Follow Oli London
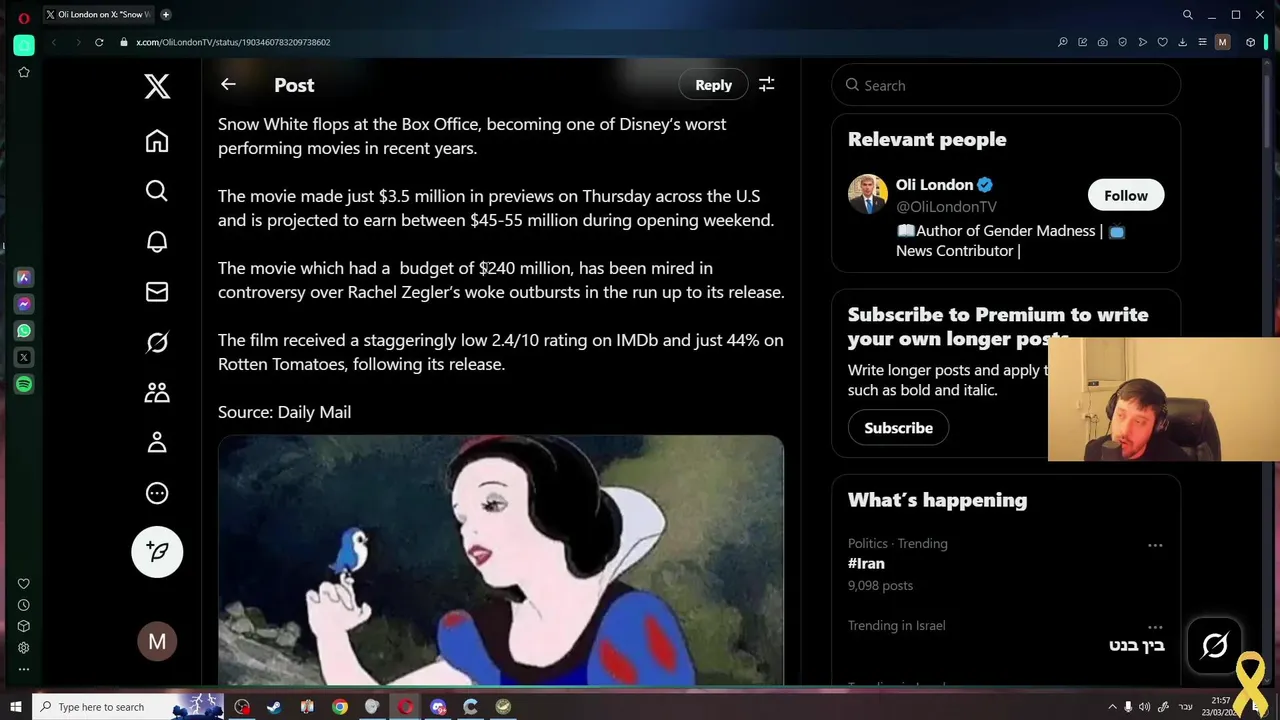Image resolution: width=1280 pixels, height=720 pixels. pos(1126,196)
